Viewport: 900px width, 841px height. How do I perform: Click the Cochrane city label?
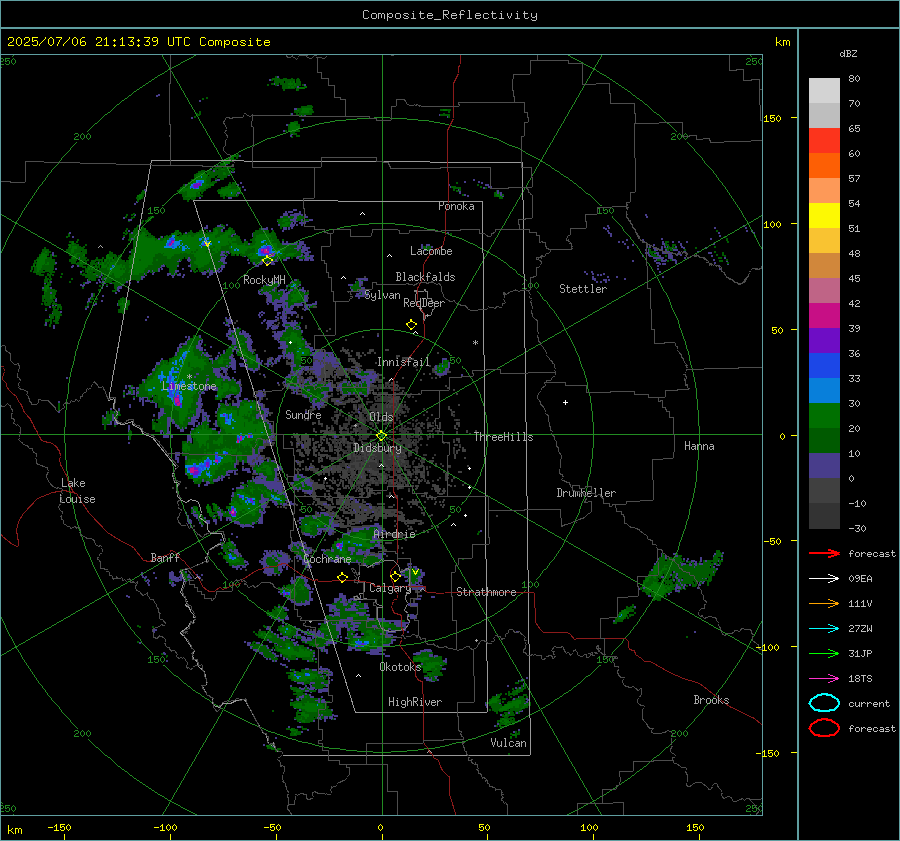[327, 559]
